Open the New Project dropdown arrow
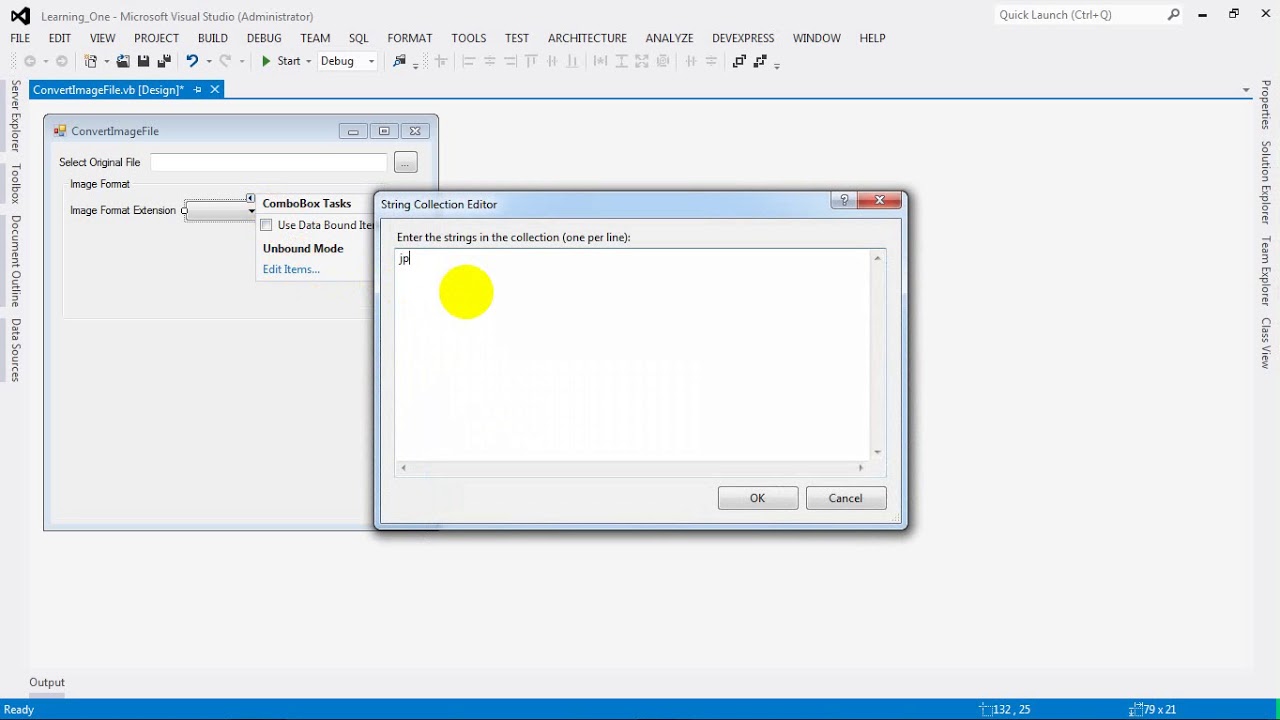1280x720 pixels. (105, 61)
